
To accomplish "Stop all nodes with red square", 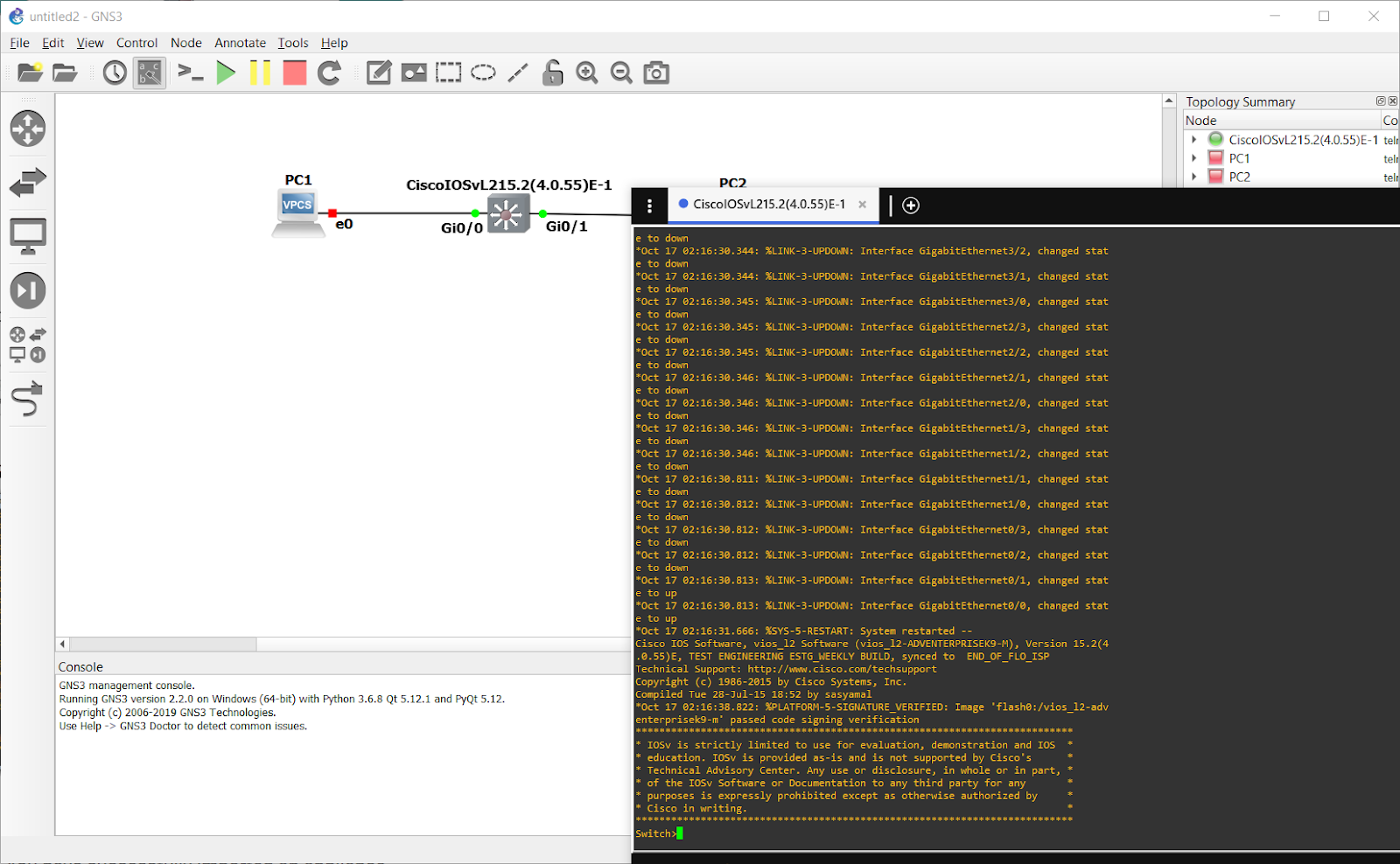I will (295, 73).
